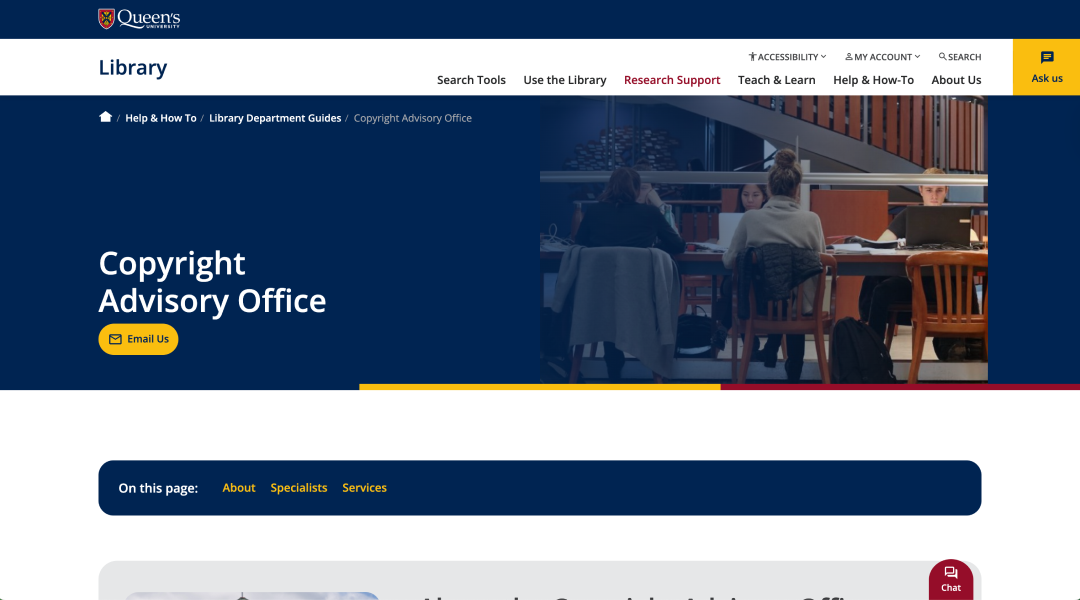This screenshot has height=600, width=1080.
Task: Click the Accessibility person icon
Action: 752,57
